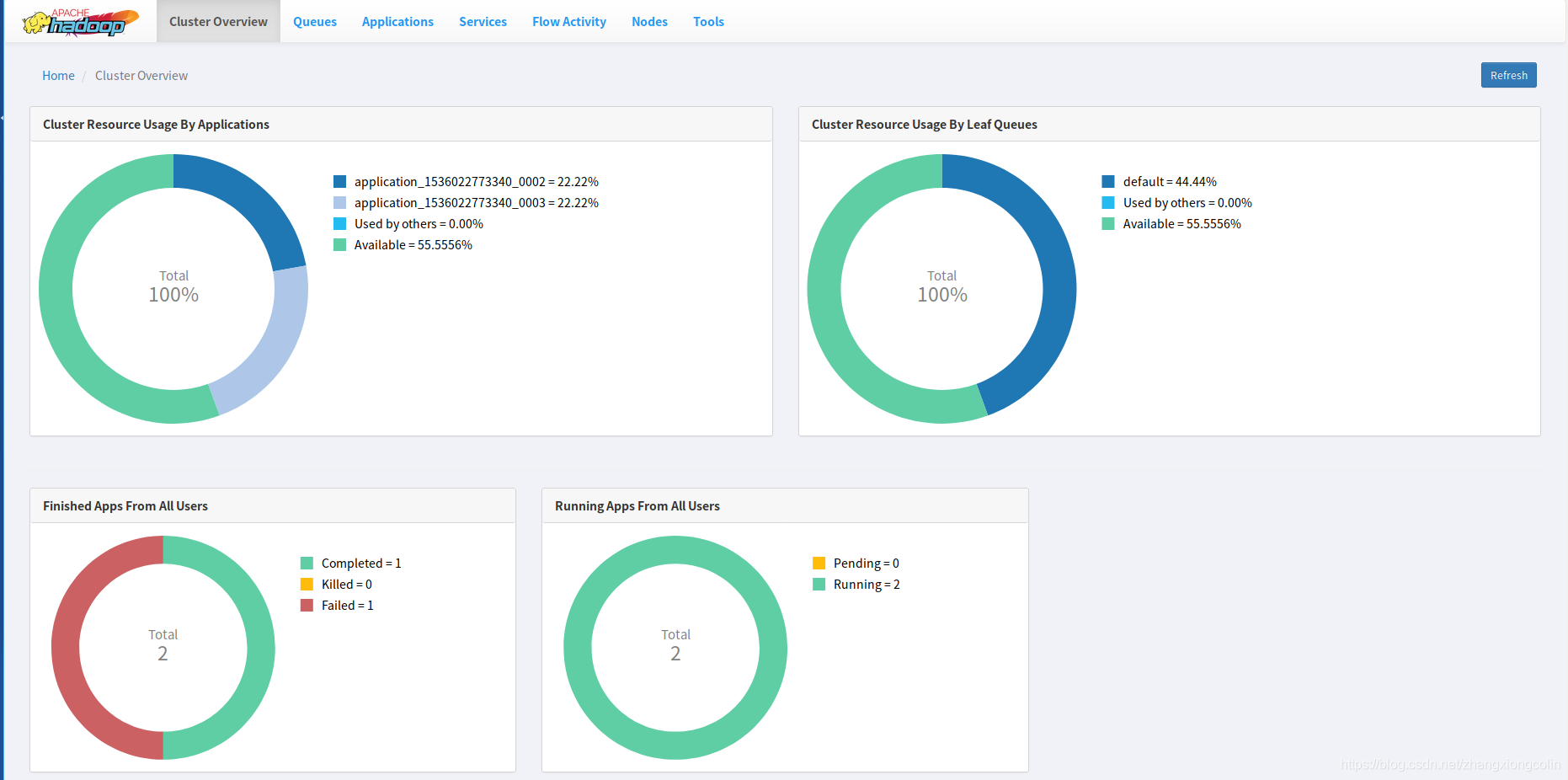Click application_1536022773340_0002 legend swatch
The image size is (1568, 780).
point(340,182)
